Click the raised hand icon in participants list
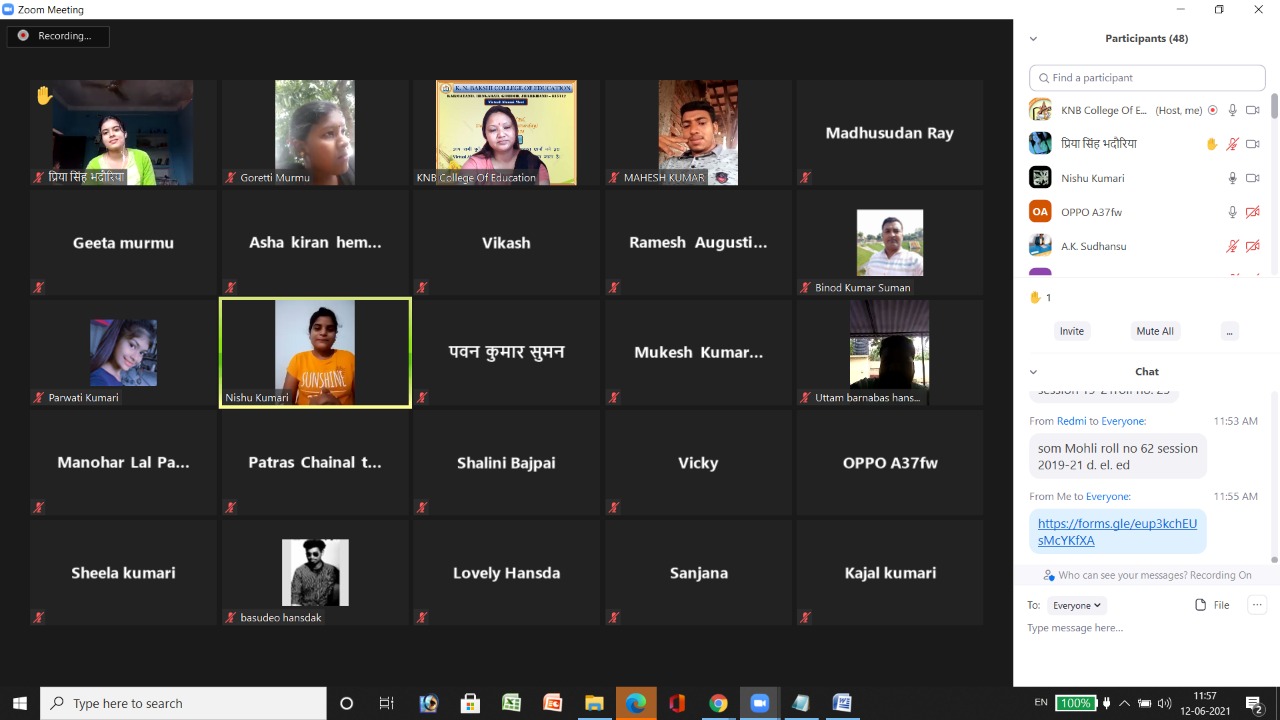 1211,144
